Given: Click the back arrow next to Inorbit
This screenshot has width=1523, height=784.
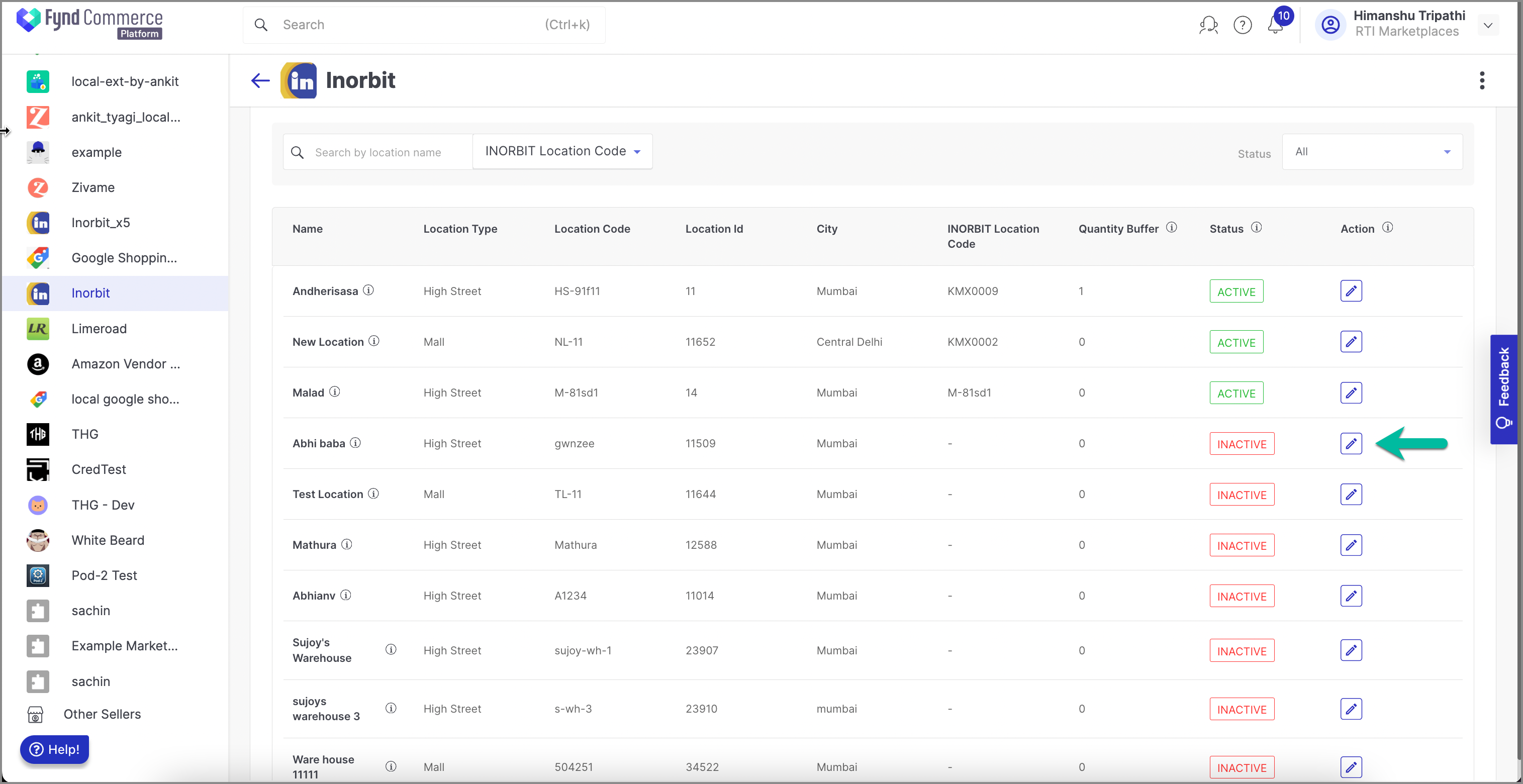Looking at the screenshot, I should pyautogui.click(x=260, y=80).
